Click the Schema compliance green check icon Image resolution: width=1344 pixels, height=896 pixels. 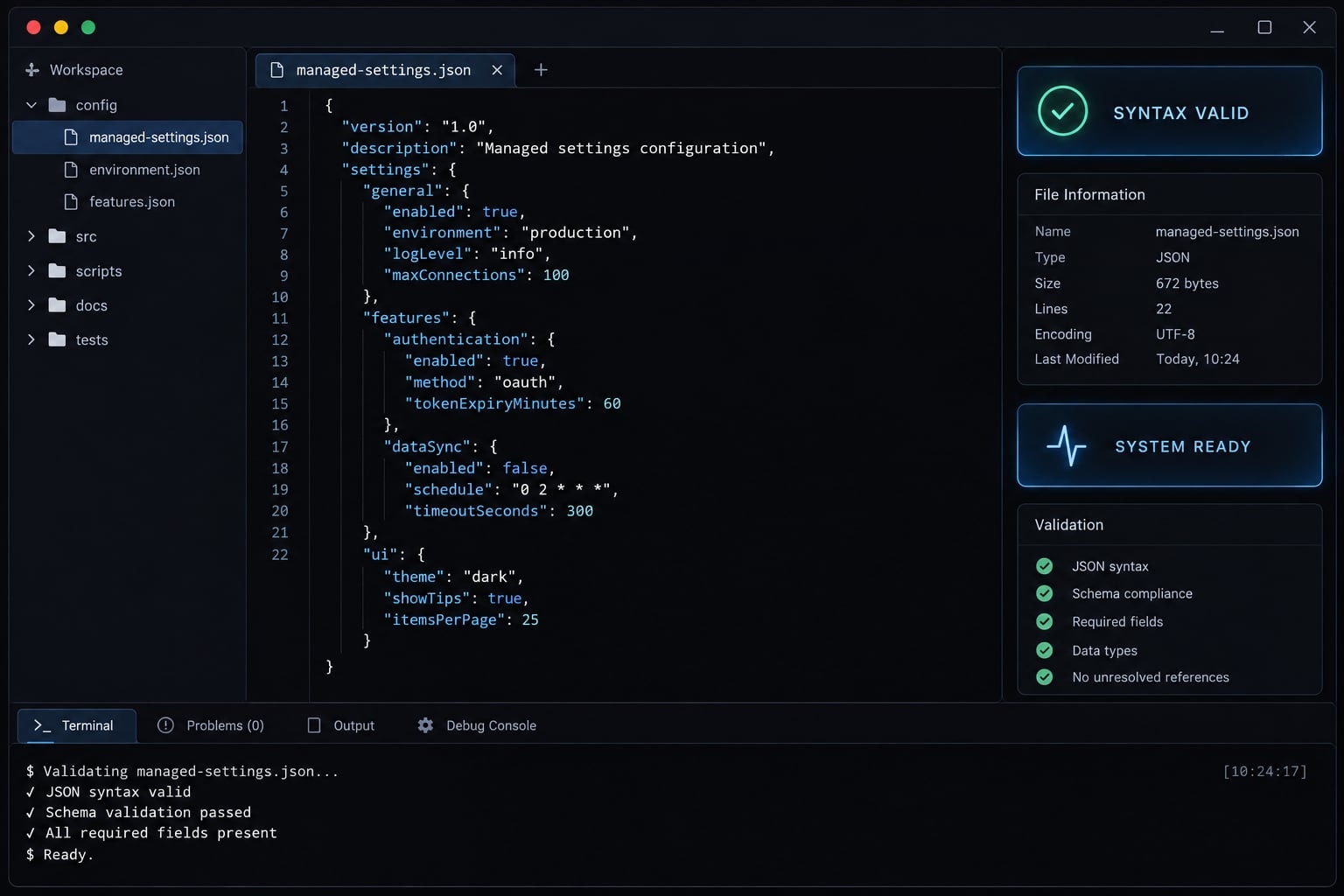(x=1045, y=593)
